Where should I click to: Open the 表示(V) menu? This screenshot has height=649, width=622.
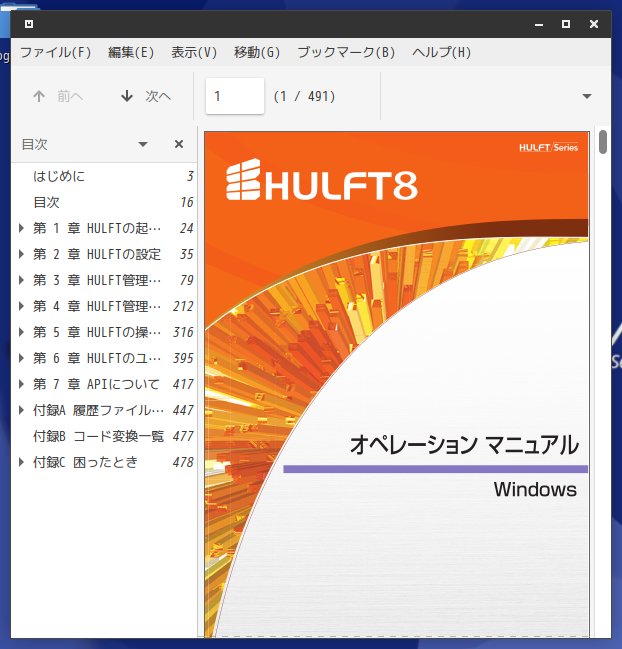coord(194,52)
